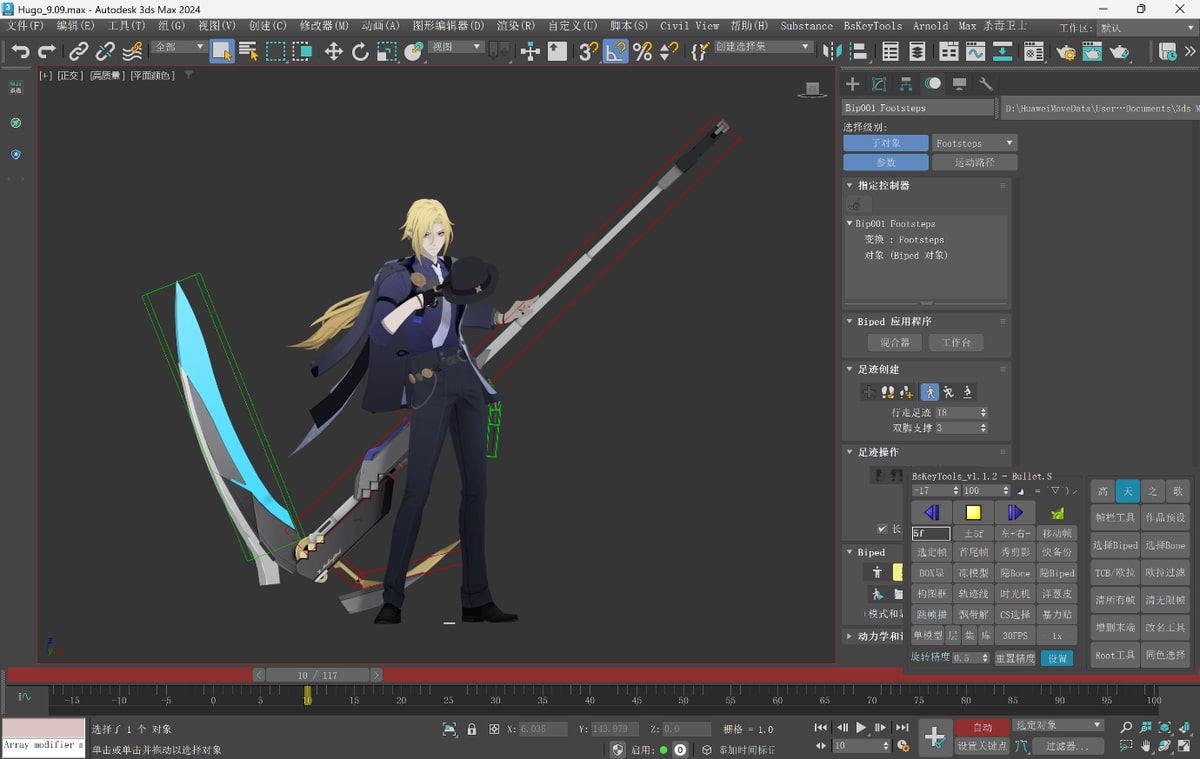The height and width of the screenshot is (759, 1200).
Task: Click the 工作台 workbench button
Action: (x=956, y=342)
